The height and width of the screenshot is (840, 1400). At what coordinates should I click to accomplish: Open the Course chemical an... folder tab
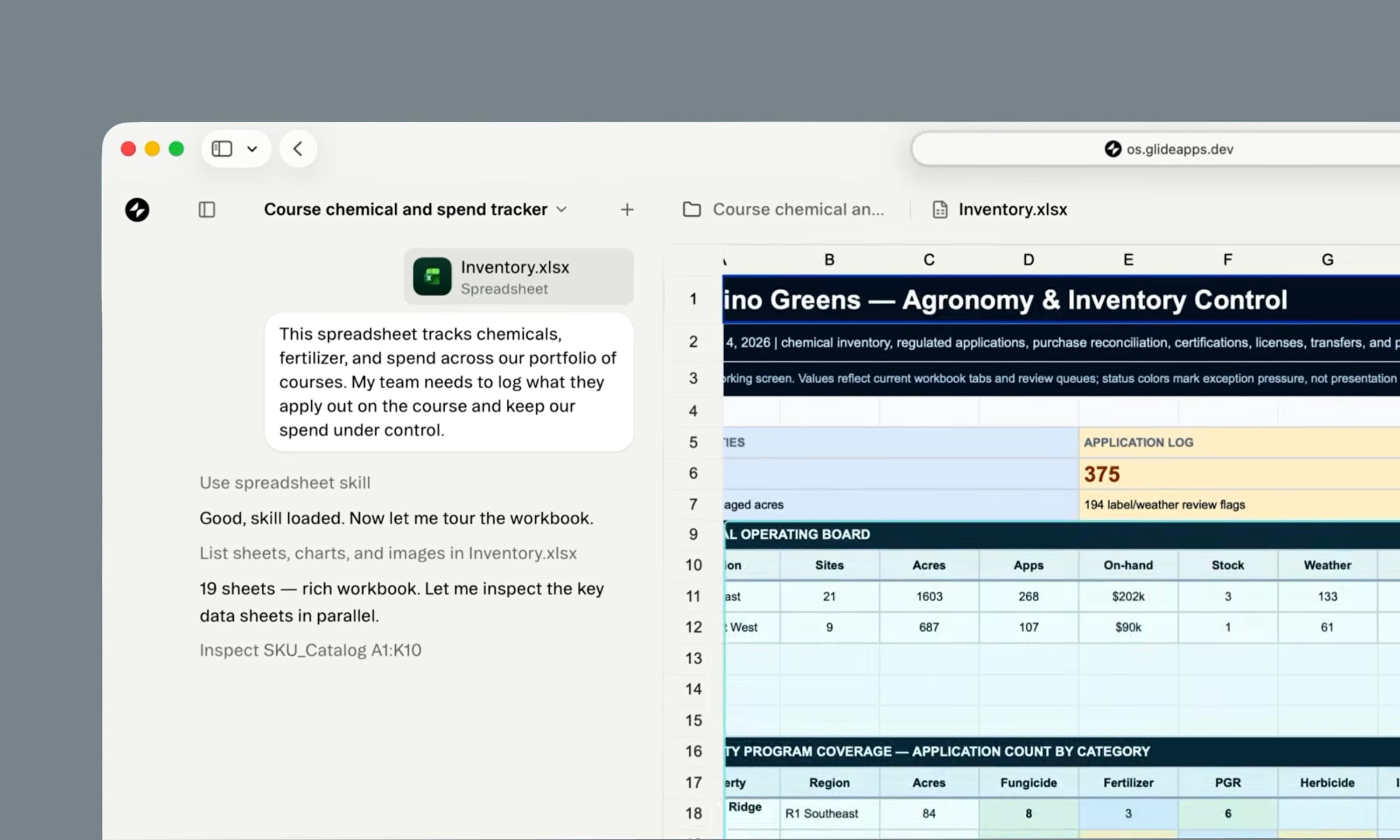784,210
